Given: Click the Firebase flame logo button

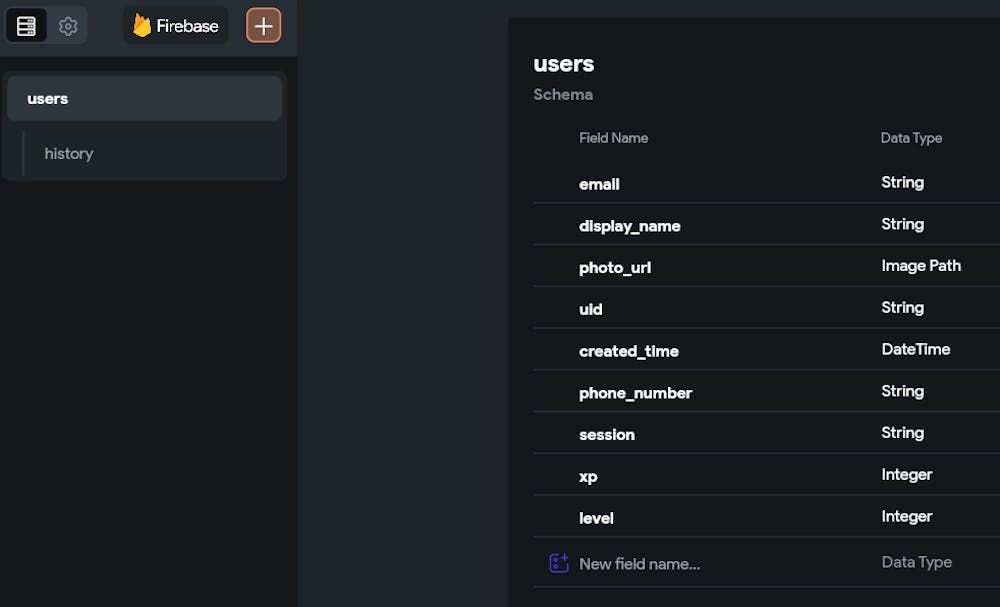Looking at the screenshot, I should click(176, 26).
